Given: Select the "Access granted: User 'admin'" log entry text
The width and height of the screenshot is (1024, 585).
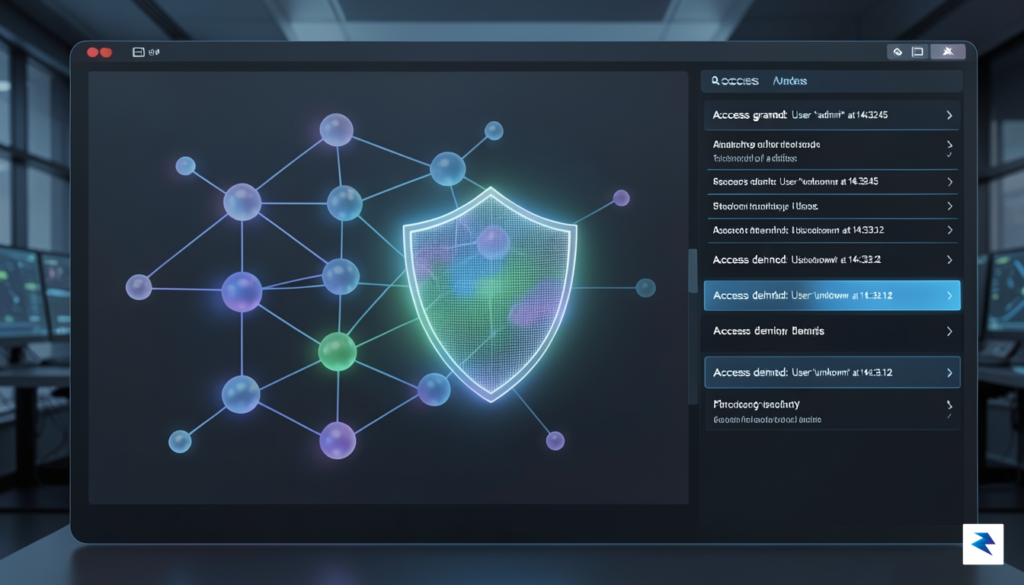Looking at the screenshot, I should pos(800,116).
